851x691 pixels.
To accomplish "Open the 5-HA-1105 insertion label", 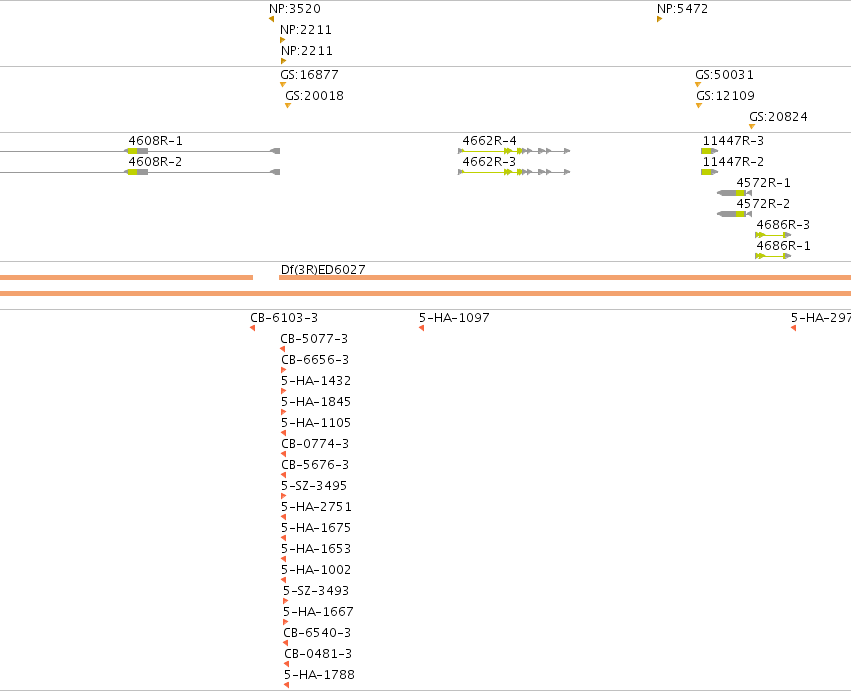I will click(x=316, y=423).
